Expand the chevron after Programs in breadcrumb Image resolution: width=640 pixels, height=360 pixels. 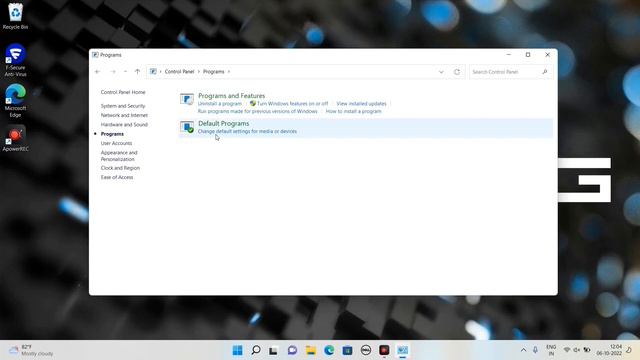(229, 71)
